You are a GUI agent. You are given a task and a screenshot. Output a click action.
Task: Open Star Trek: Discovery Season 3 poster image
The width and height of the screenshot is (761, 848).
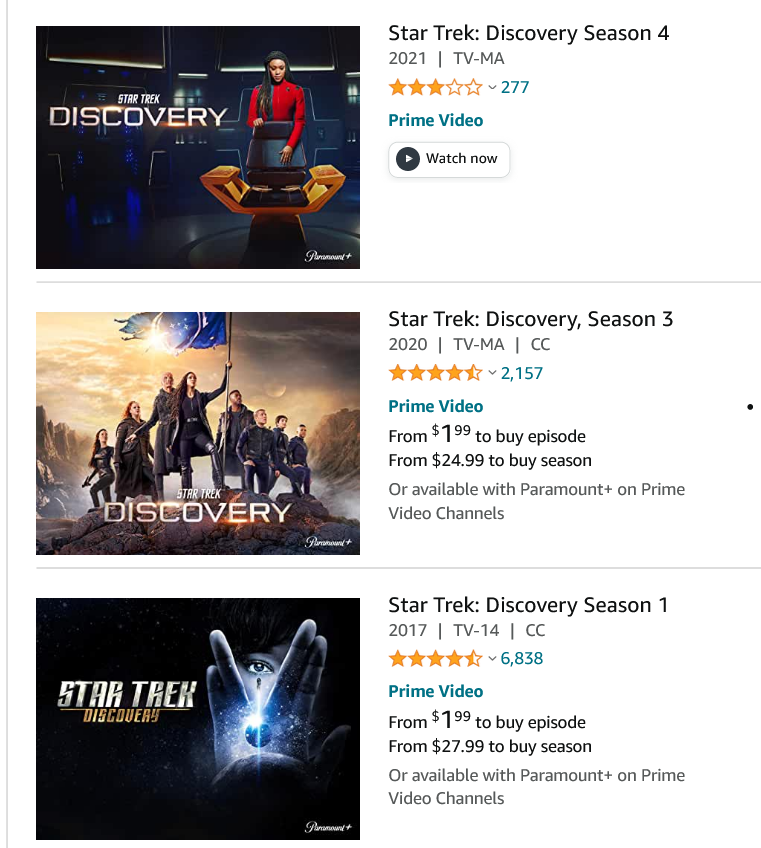pos(198,433)
